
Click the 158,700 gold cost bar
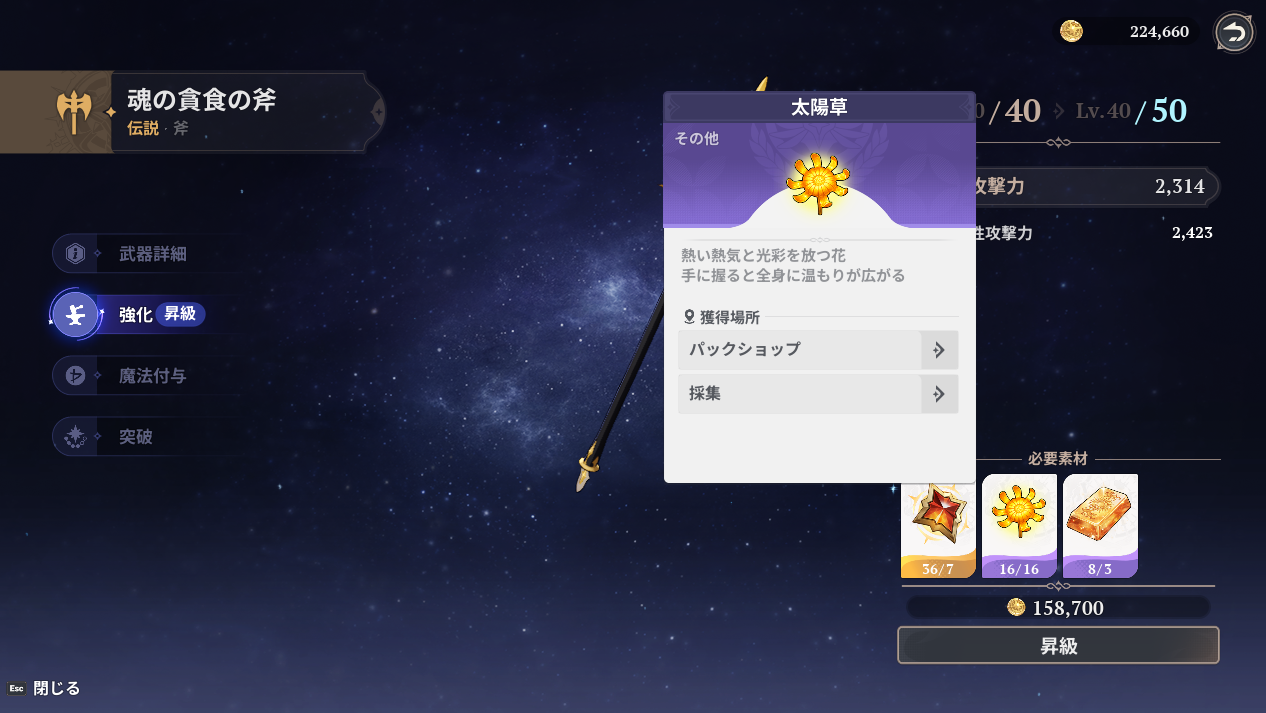point(1058,607)
